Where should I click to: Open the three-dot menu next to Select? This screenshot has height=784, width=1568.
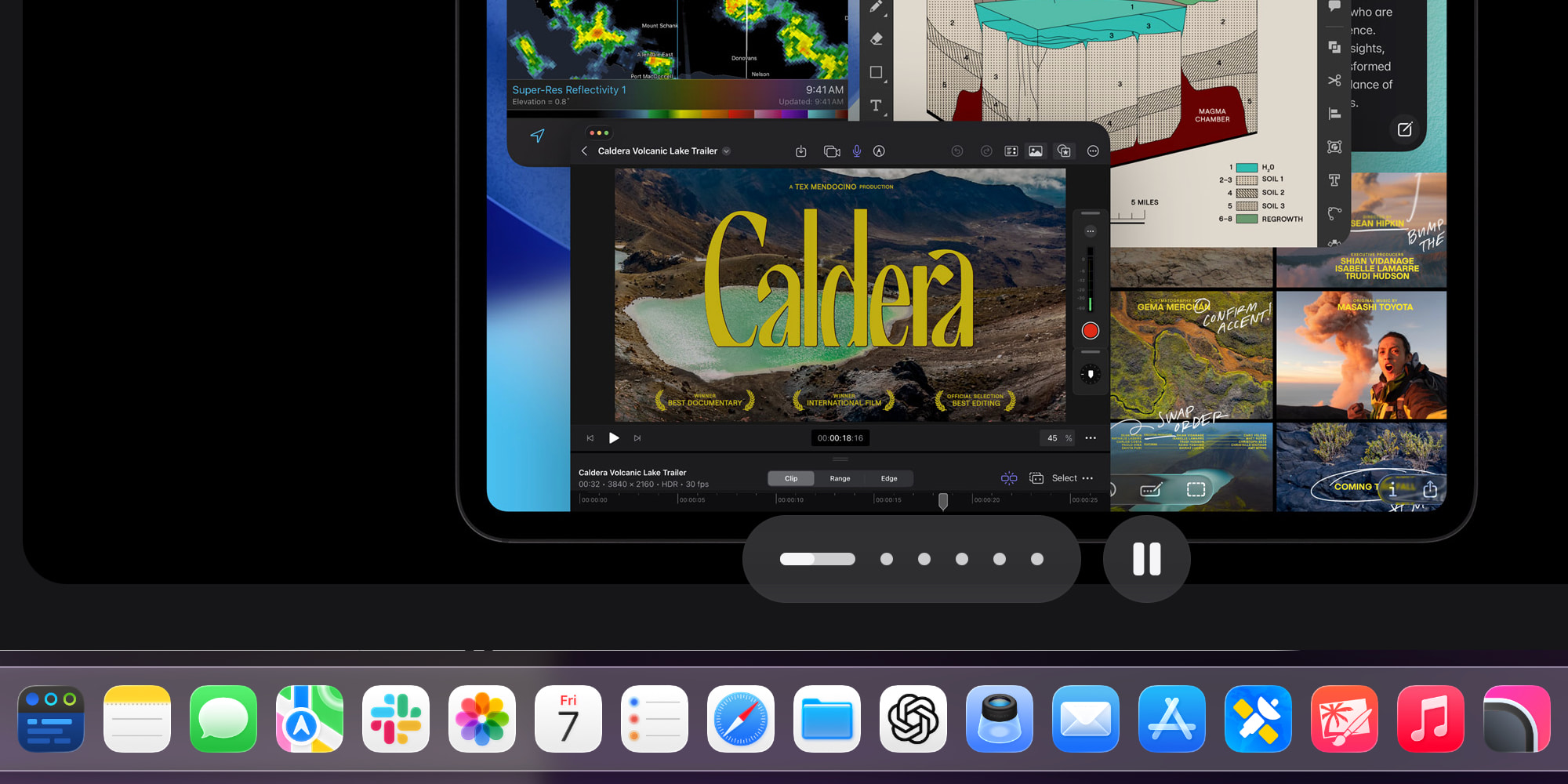1088,477
